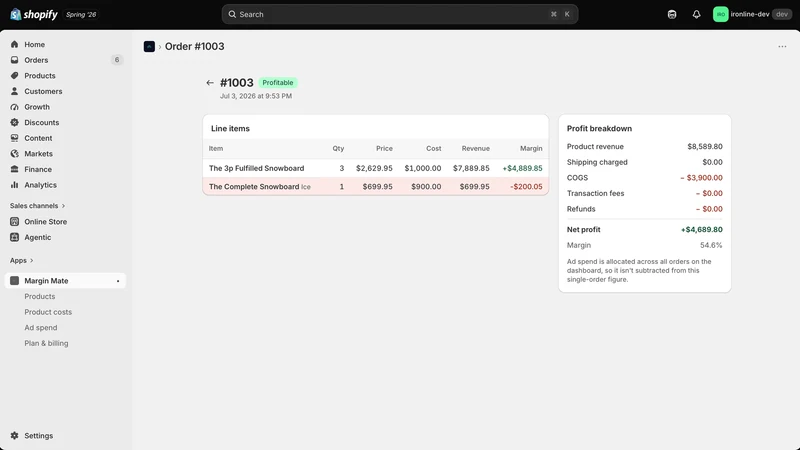Click the Agentic channel icon
The height and width of the screenshot is (450, 800).
coord(14,237)
